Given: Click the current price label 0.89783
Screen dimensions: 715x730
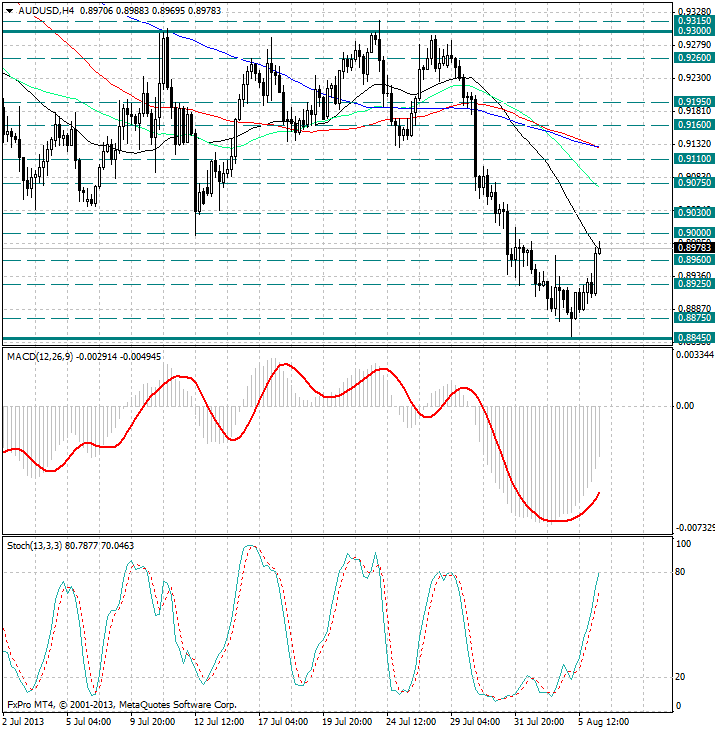Looking at the screenshot, I should coord(694,248).
